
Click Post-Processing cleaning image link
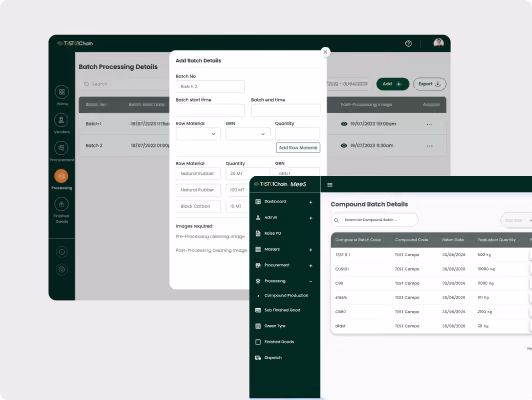211,250
